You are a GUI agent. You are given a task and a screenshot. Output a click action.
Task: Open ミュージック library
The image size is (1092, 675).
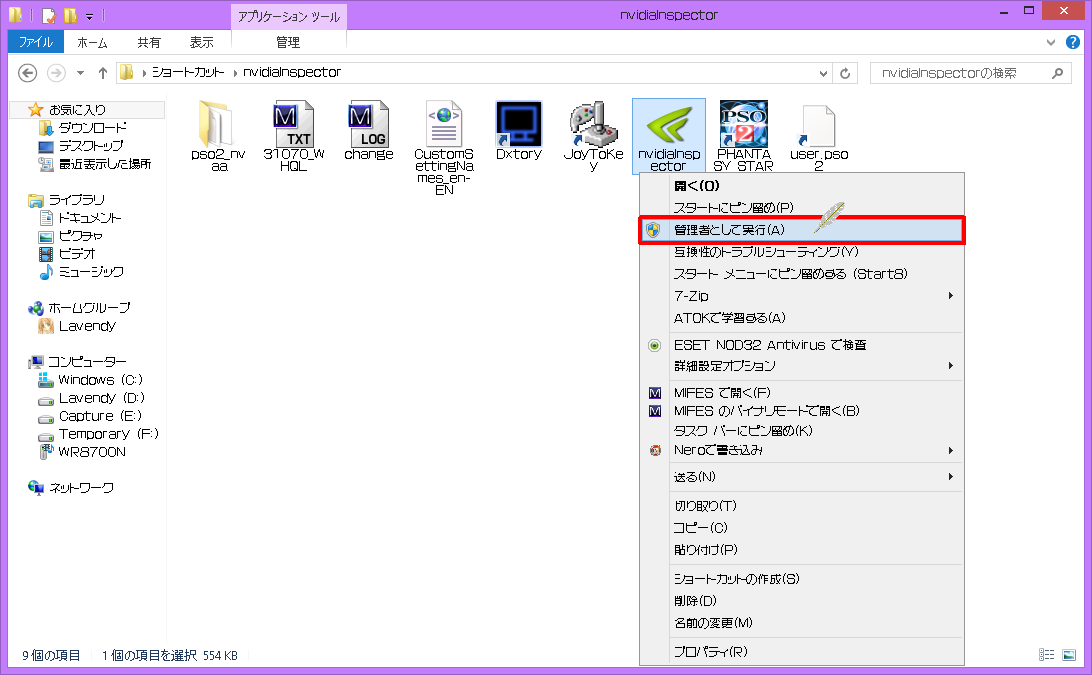[x=91, y=272]
